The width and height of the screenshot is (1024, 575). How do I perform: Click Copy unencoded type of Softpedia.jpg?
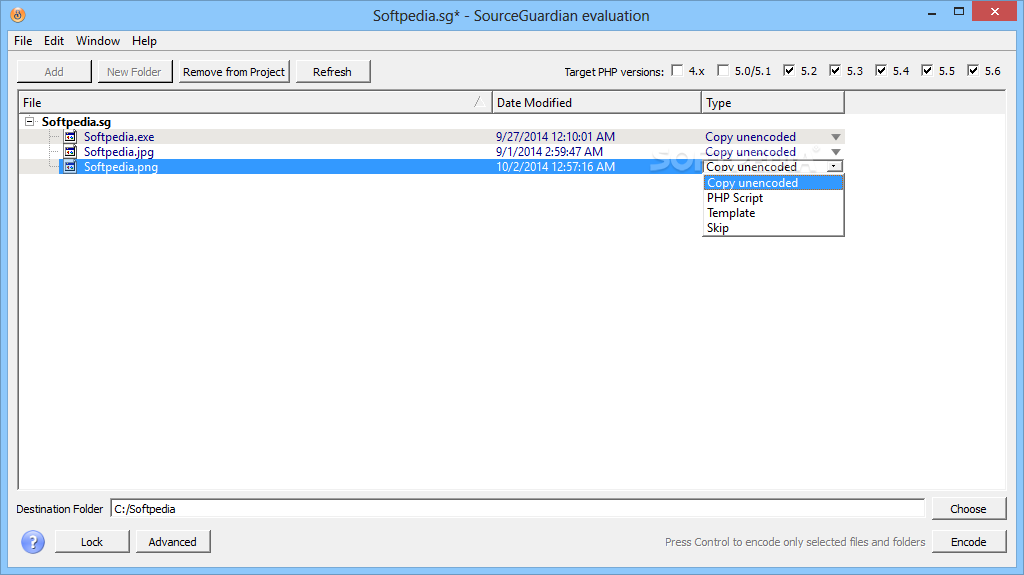click(x=750, y=152)
